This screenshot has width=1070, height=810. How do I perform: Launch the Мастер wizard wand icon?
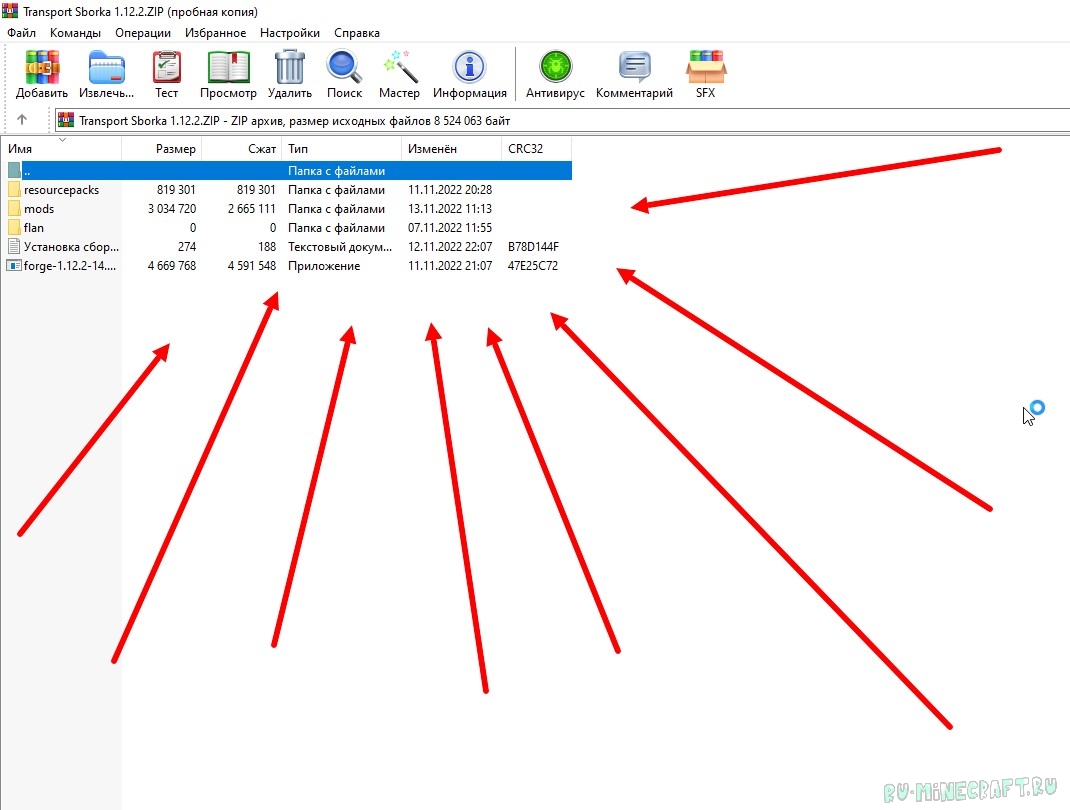[399, 68]
